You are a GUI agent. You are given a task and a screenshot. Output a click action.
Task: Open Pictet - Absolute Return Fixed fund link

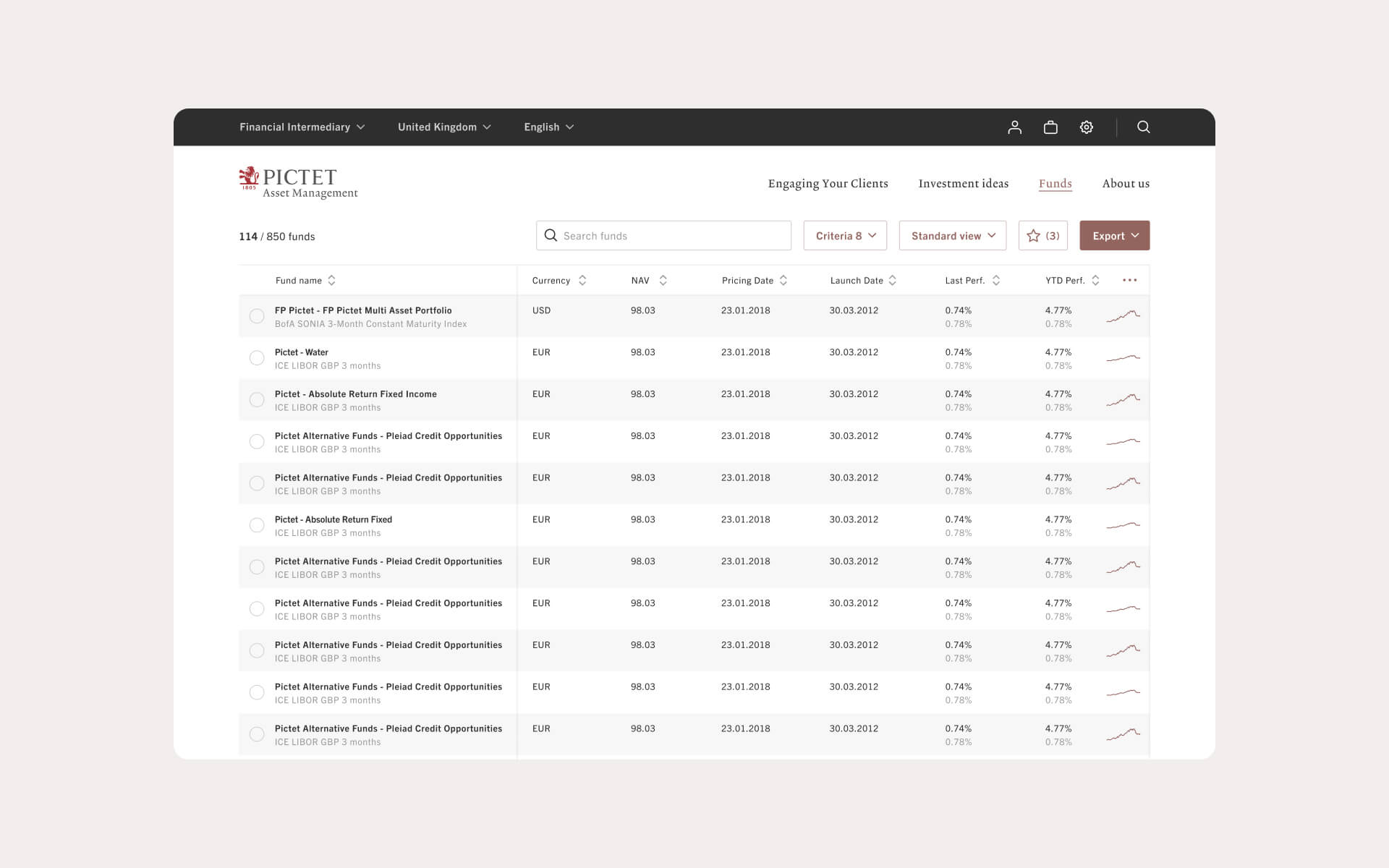[334, 519]
